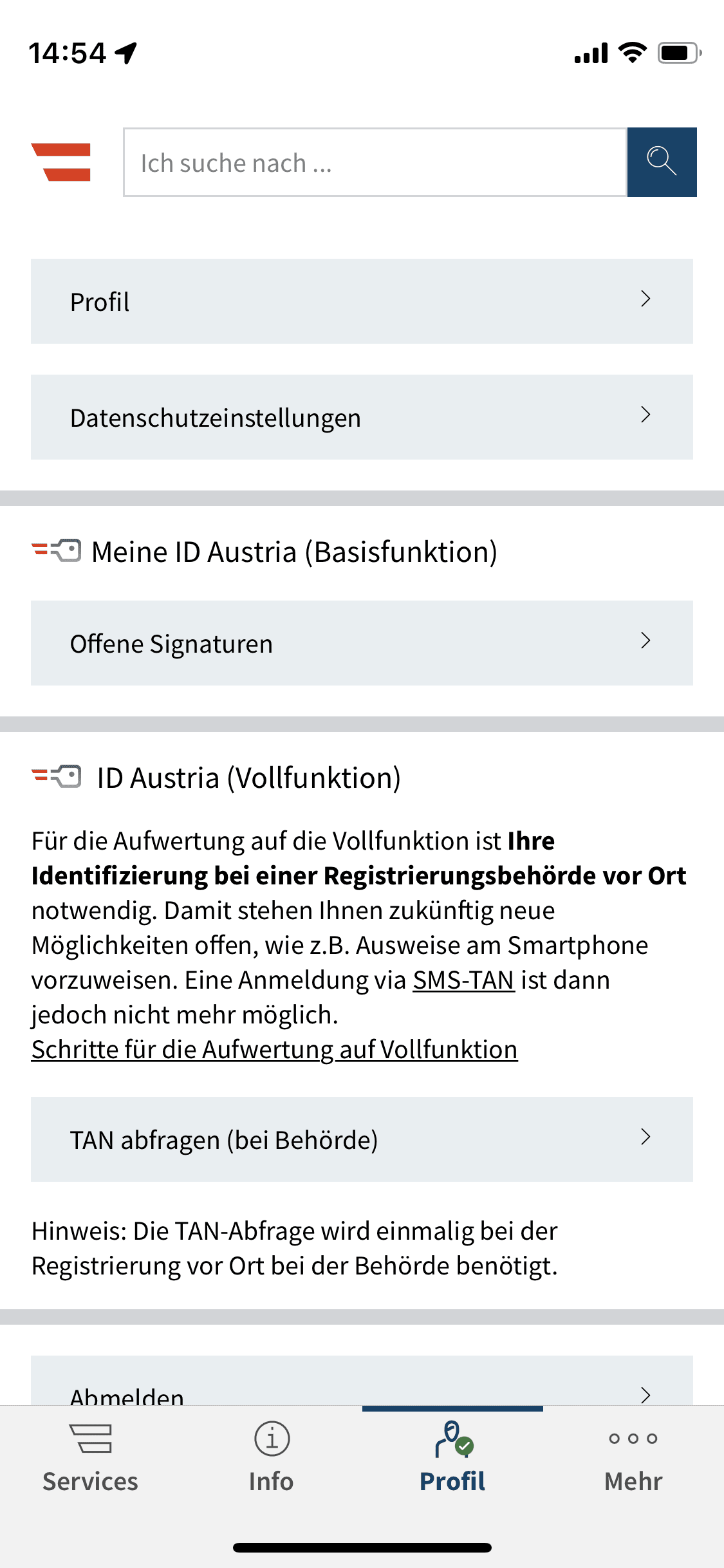Expand Datenschutzeinstellungen row chevron
The height and width of the screenshot is (1568, 724).
[x=645, y=415]
